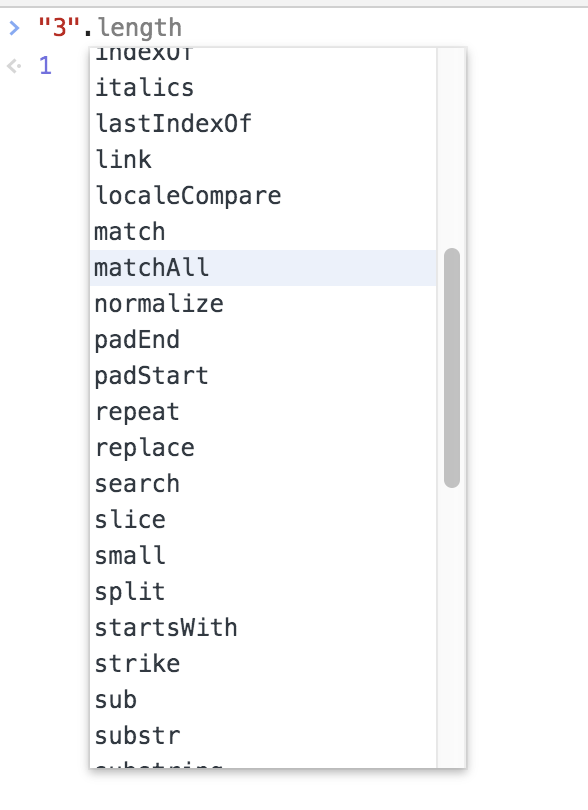Choose padEnd completion option
The width and height of the screenshot is (588, 810).
pos(263,340)
